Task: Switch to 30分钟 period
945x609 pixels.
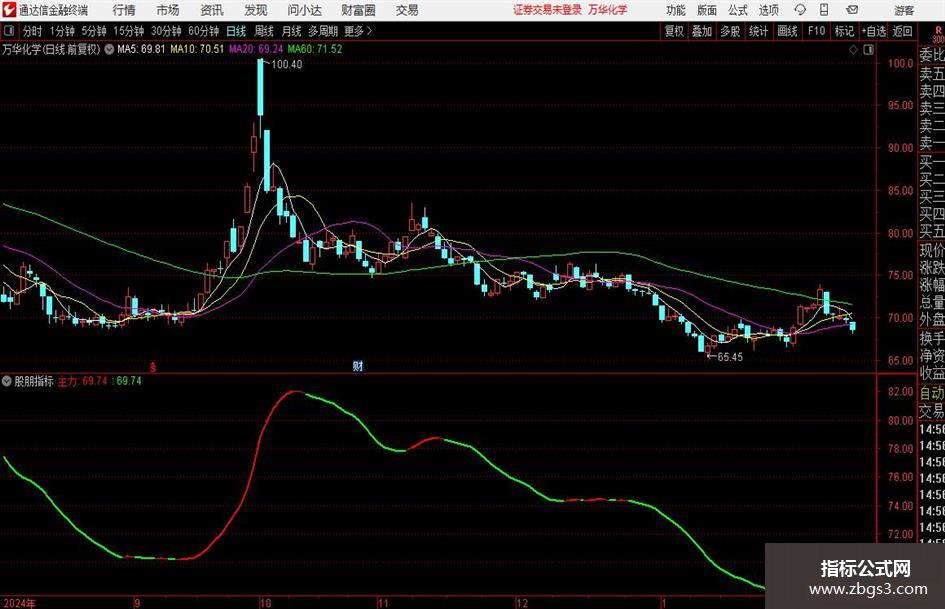Action: [166, 31]
